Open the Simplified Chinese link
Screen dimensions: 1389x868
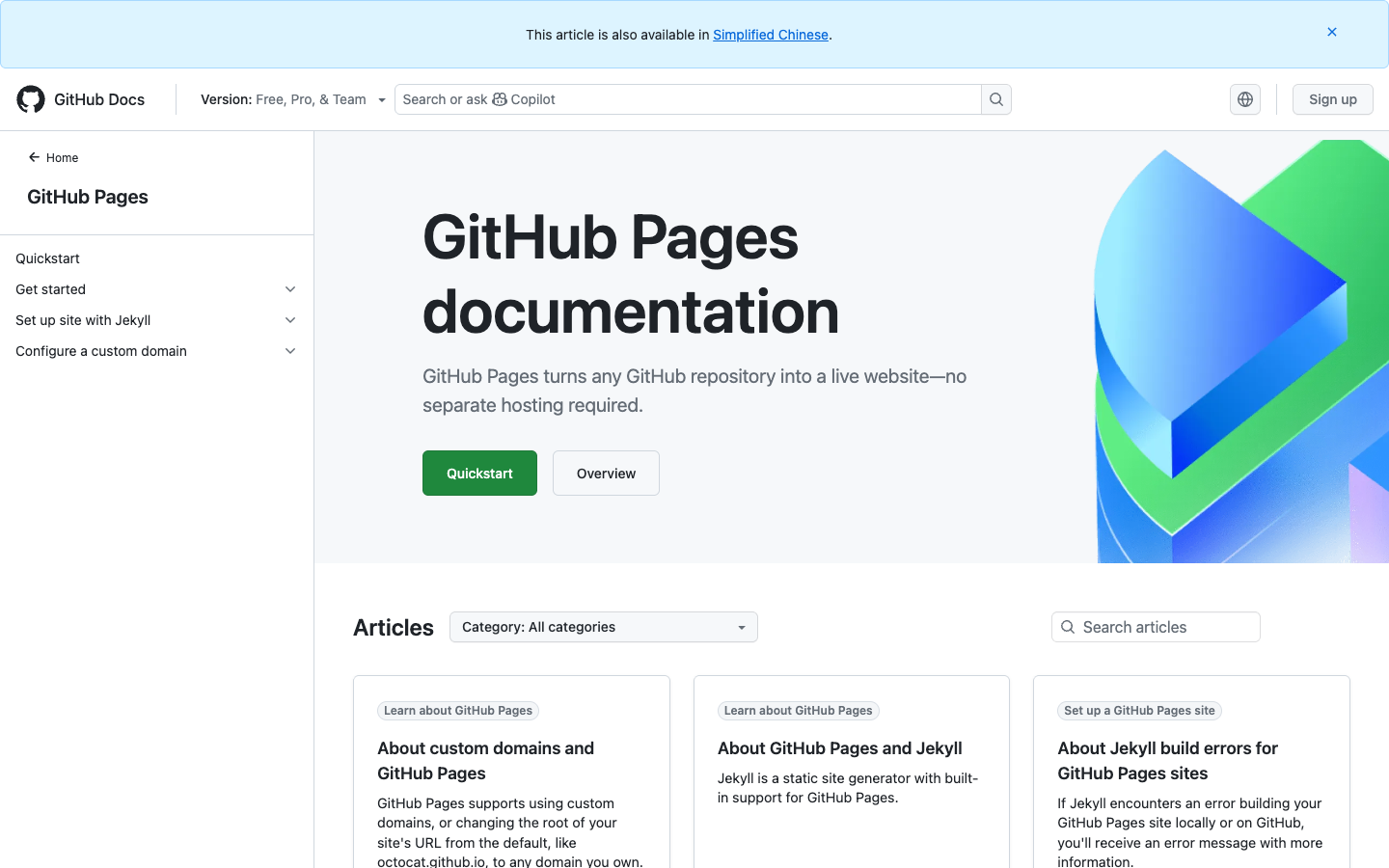pyautogui.click(x=771, y=35)
